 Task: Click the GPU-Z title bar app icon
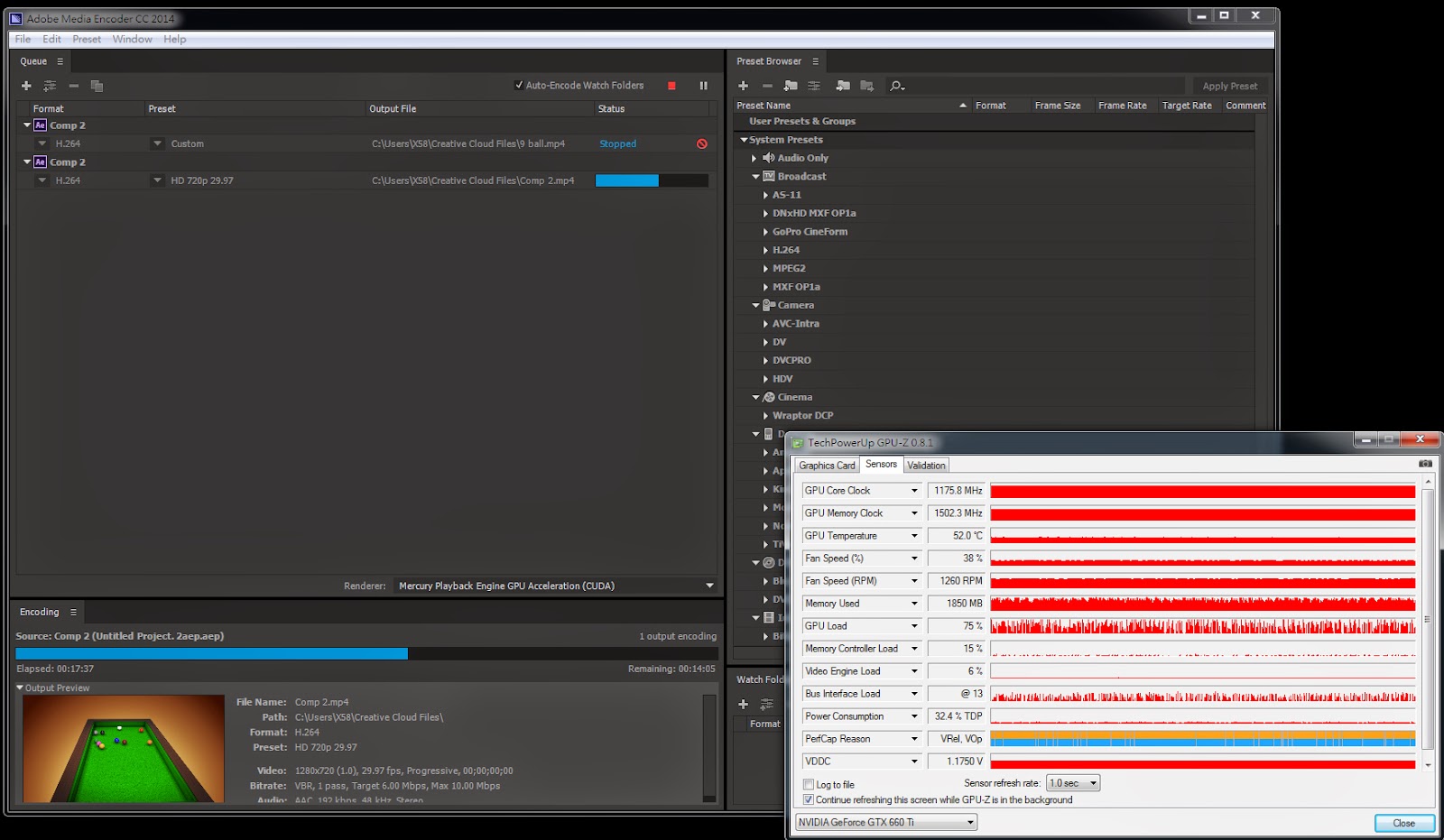click(798, 443)
